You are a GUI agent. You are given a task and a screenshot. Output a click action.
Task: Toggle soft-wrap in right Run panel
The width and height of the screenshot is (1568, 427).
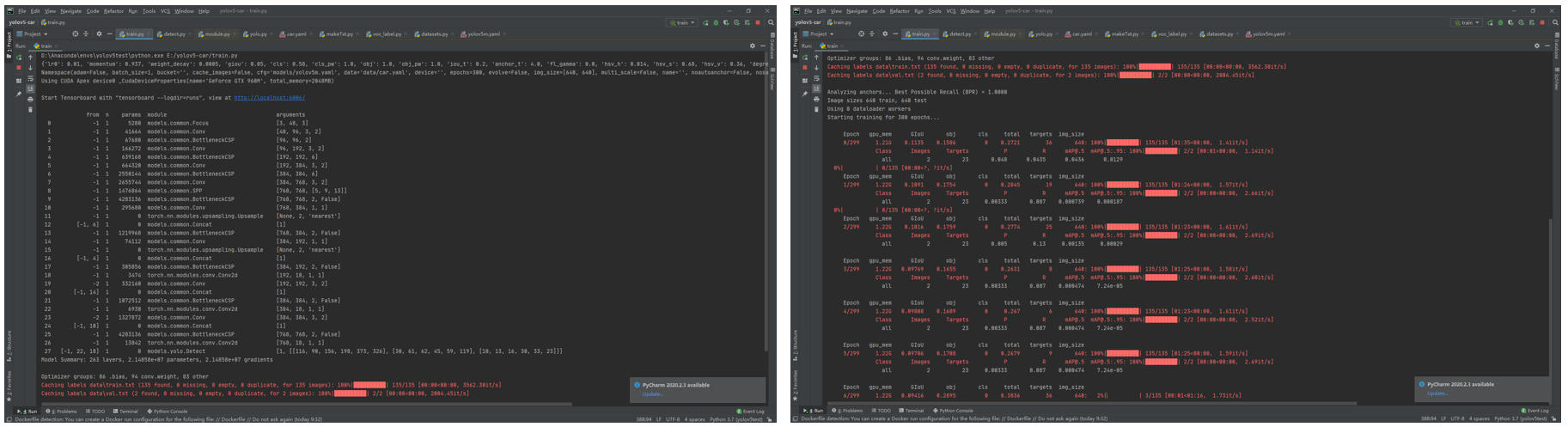[816, 78]
